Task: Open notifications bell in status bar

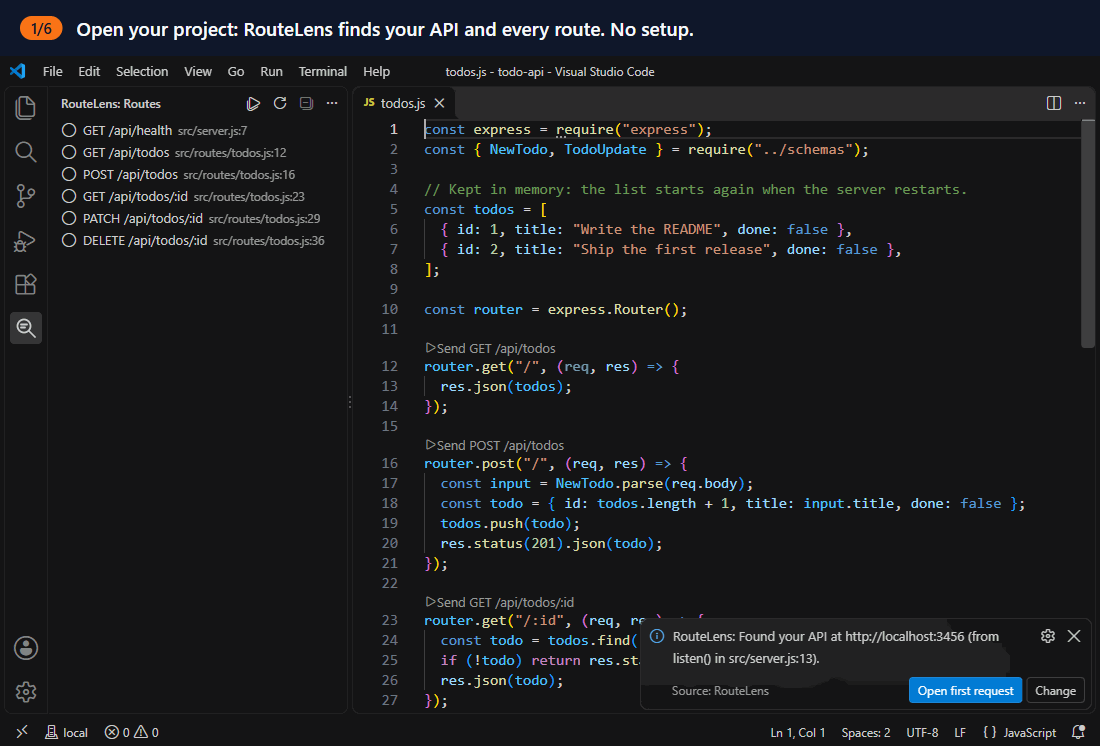Action: click(1078, 732)
